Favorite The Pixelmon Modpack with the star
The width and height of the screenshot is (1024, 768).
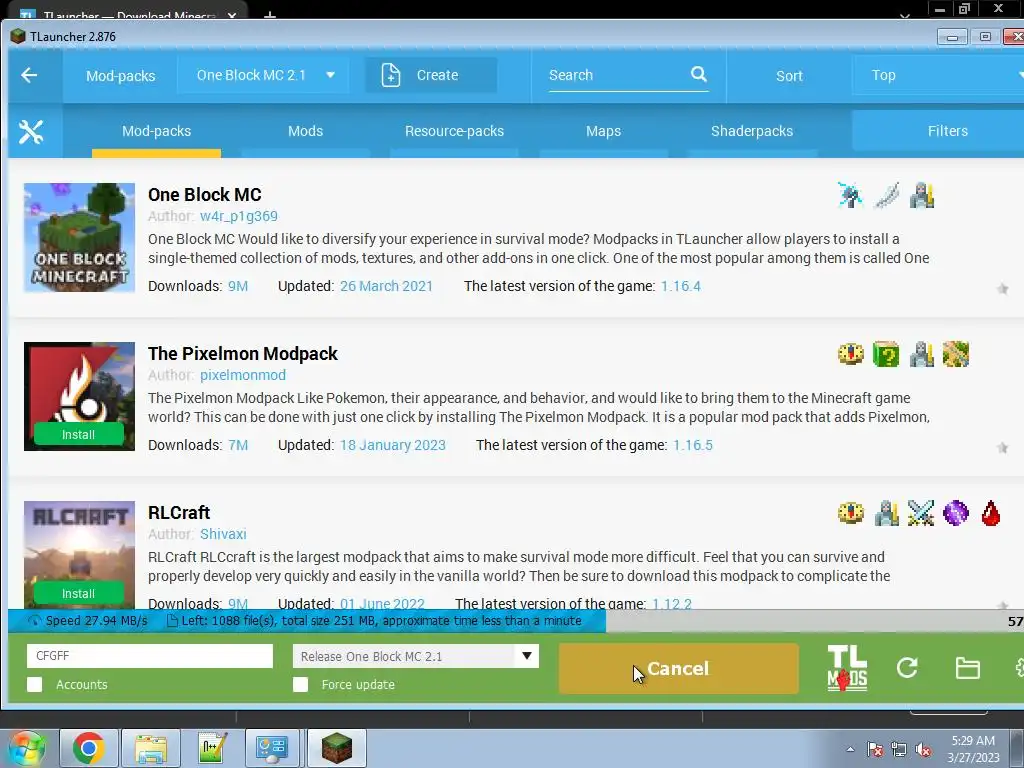pos(1002,448)
